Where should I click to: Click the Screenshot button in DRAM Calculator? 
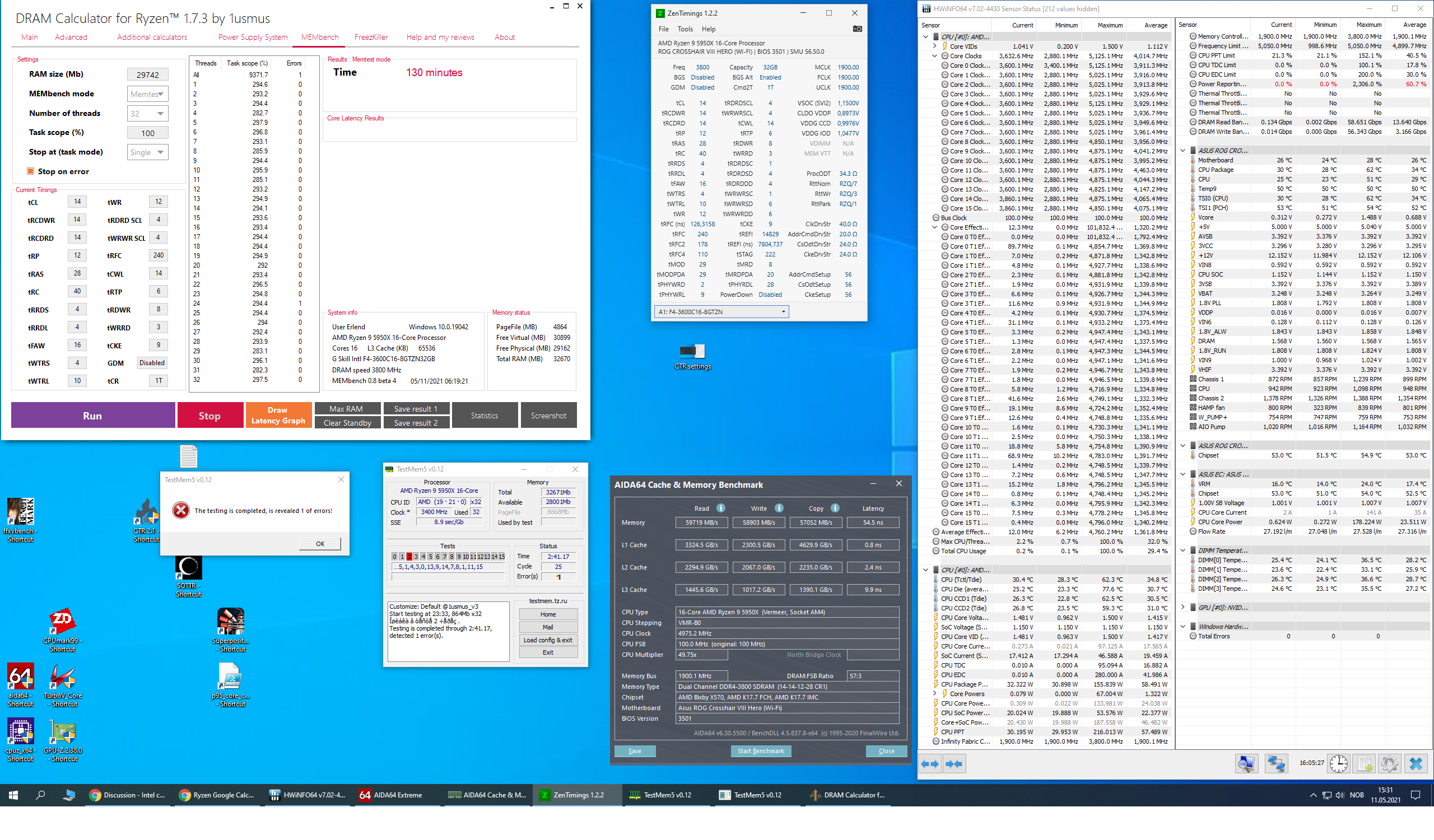(x=548, y=415)
